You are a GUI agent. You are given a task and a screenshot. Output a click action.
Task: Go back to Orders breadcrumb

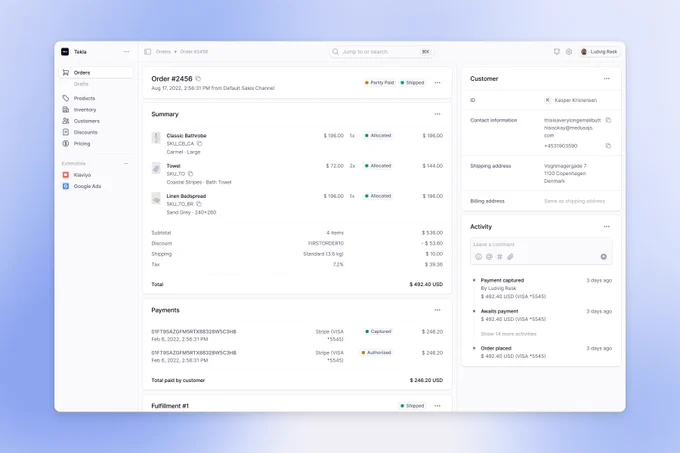163,52
